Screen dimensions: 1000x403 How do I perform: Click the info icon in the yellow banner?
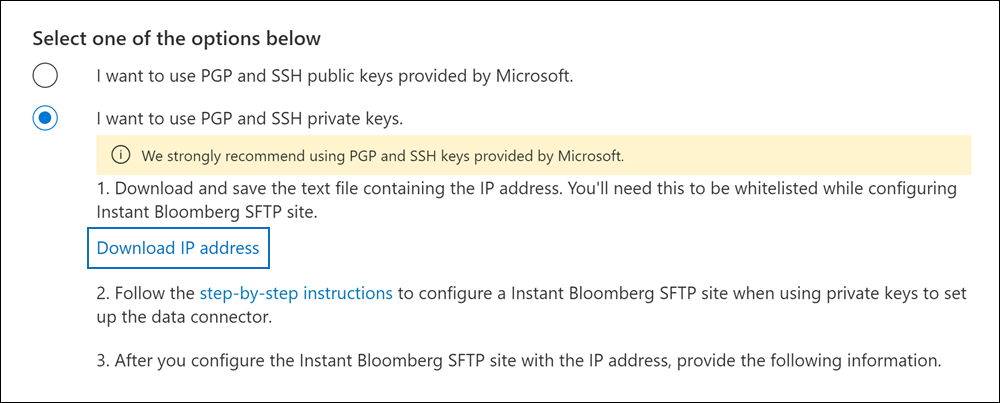[121, 155]
